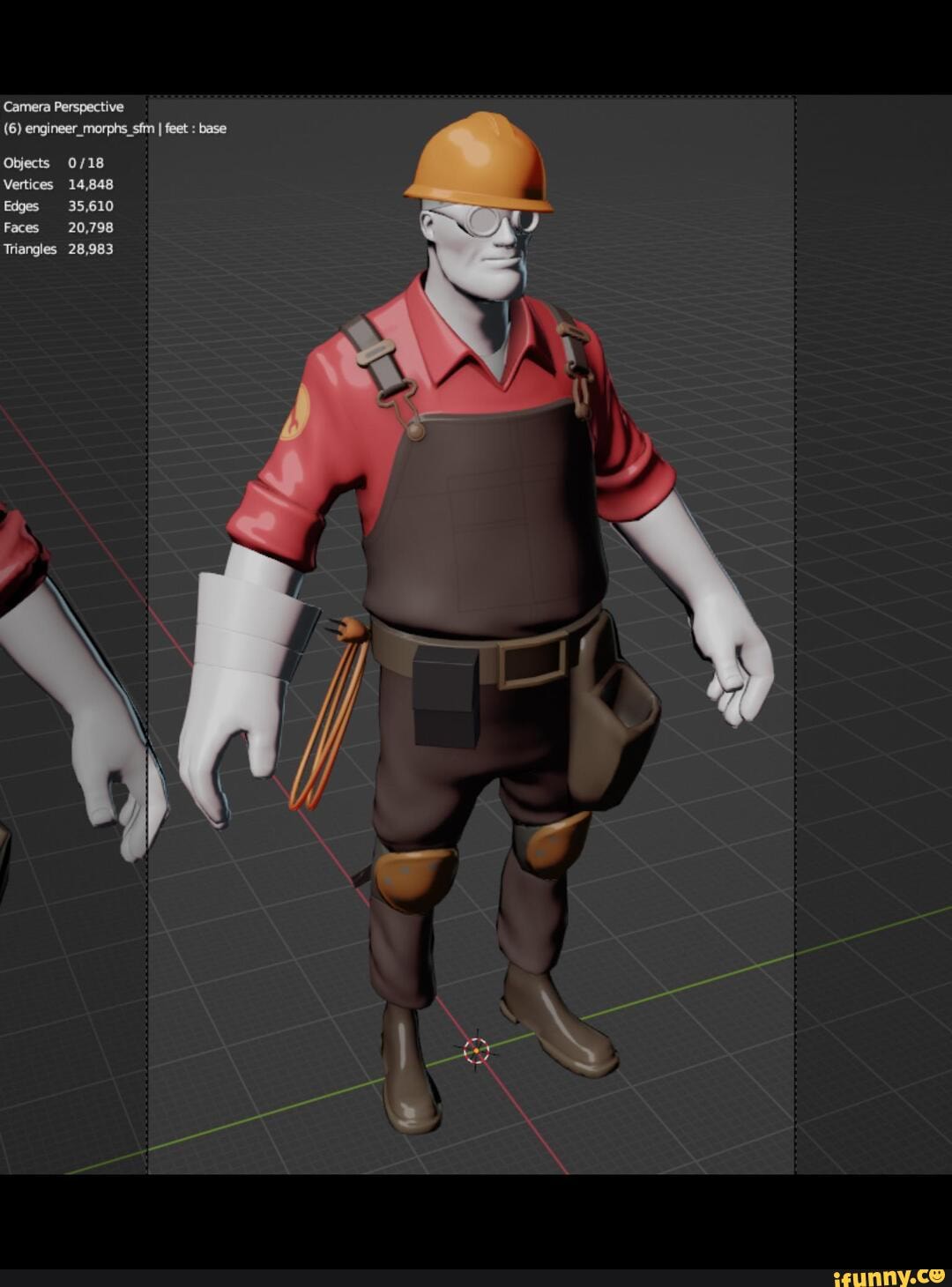
Task: Click the Camera Perspective overlay label
Action: (x=63, y=106)
